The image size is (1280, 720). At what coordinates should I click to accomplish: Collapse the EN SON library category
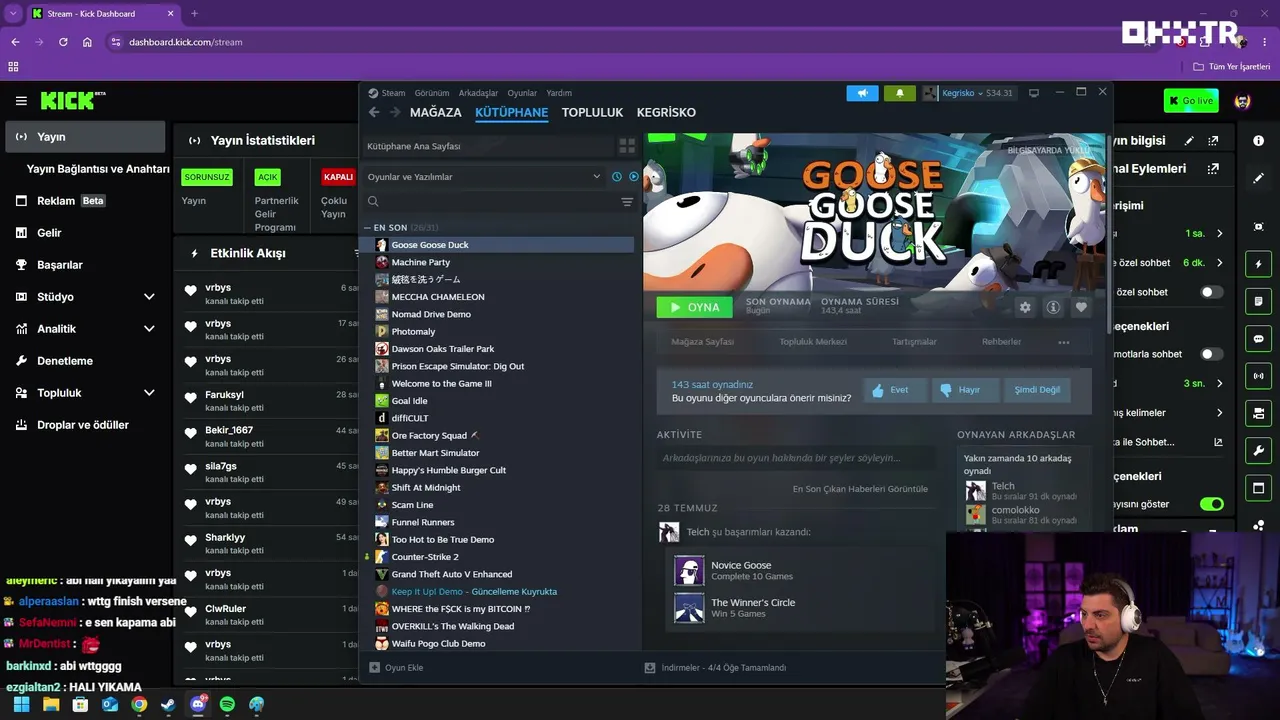pos(367,228)
